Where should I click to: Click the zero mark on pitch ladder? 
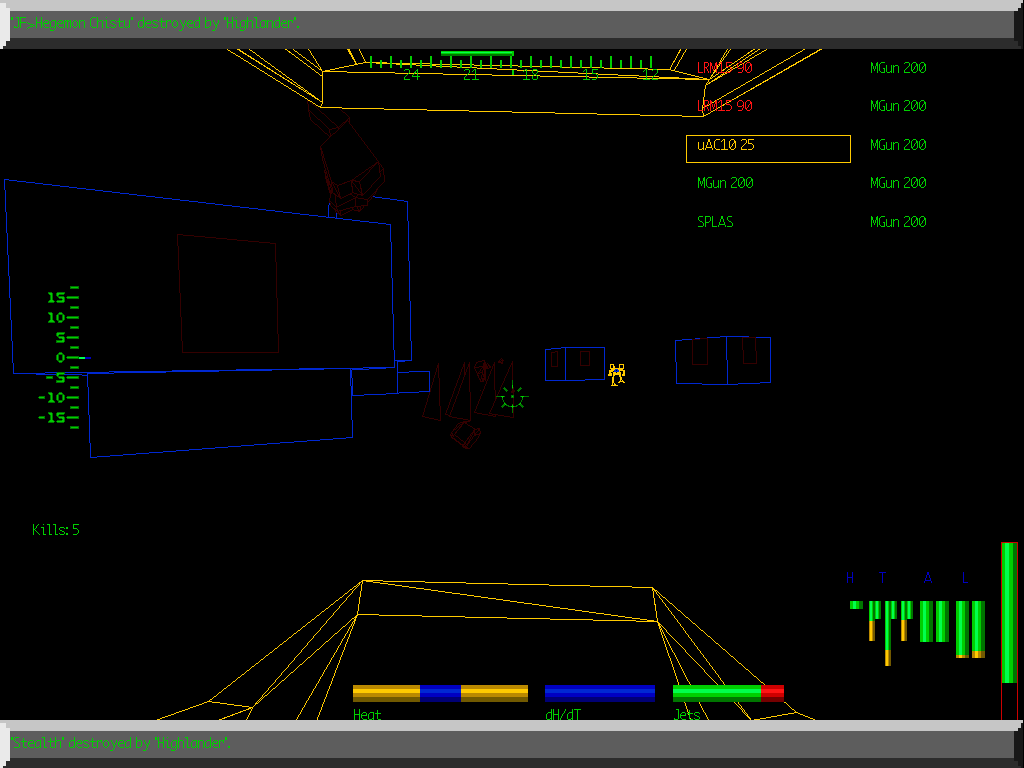66,357
